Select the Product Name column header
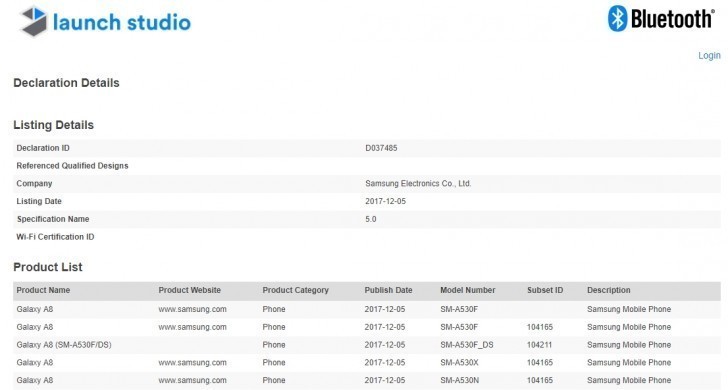 coord(43,290)
